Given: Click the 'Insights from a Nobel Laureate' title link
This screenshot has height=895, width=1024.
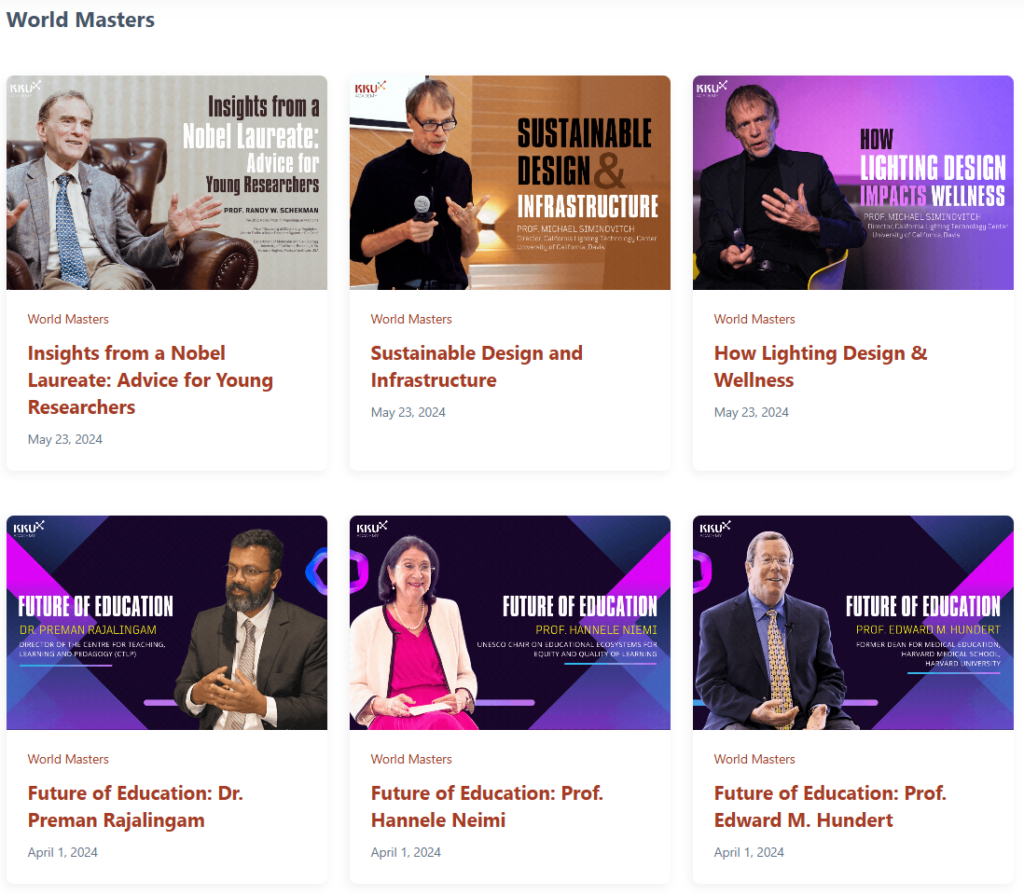Looking at the screenshot, I should point(150,380).
